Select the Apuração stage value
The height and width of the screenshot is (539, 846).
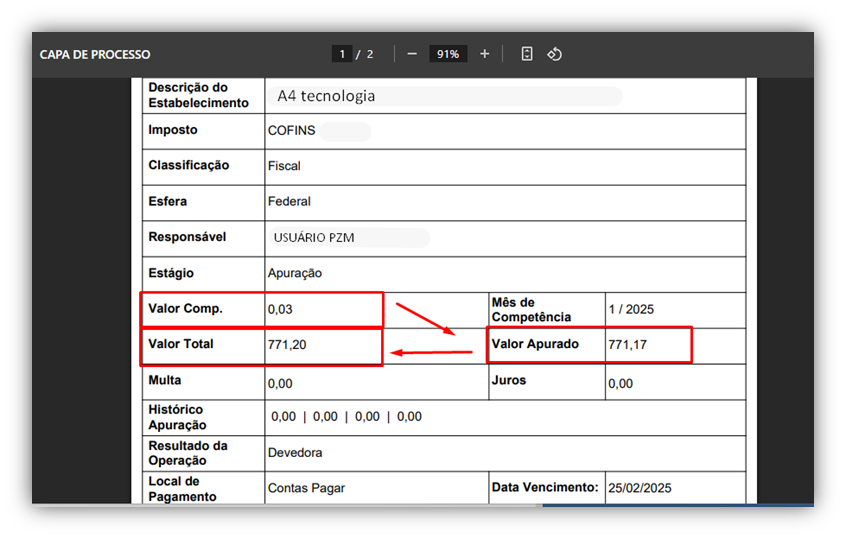pyautogui.click(x=294, y=273)
